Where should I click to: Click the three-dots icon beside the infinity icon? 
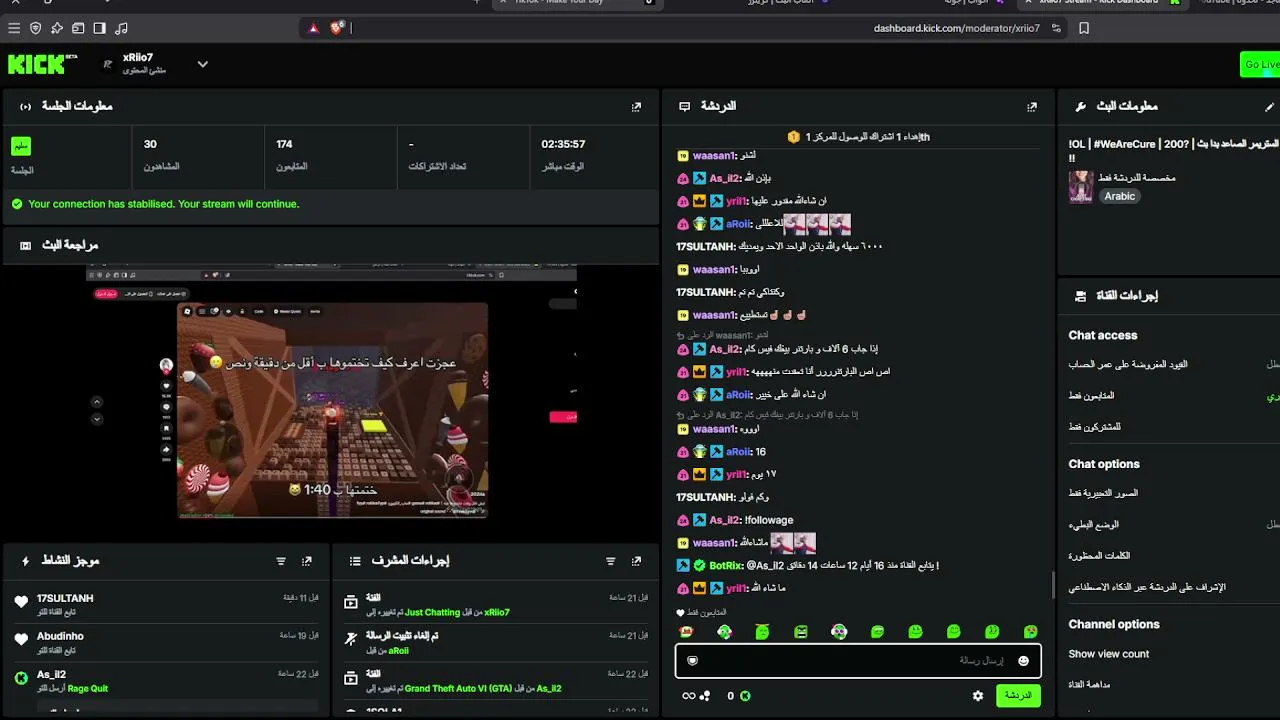pyautogui.click(x=705, y=696)
